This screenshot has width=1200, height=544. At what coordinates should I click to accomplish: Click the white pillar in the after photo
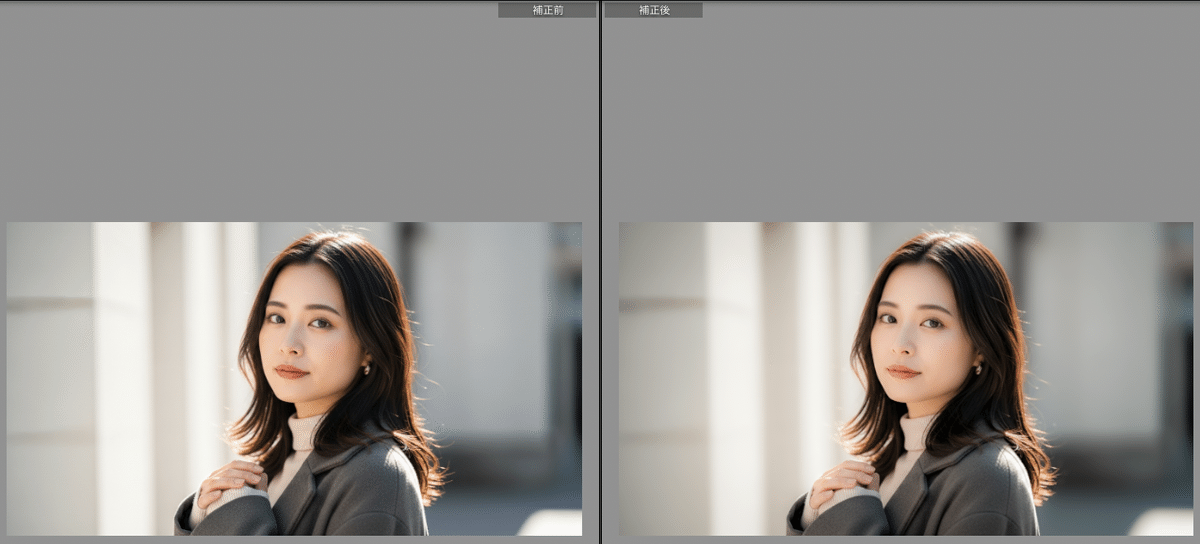pos(734,380)
